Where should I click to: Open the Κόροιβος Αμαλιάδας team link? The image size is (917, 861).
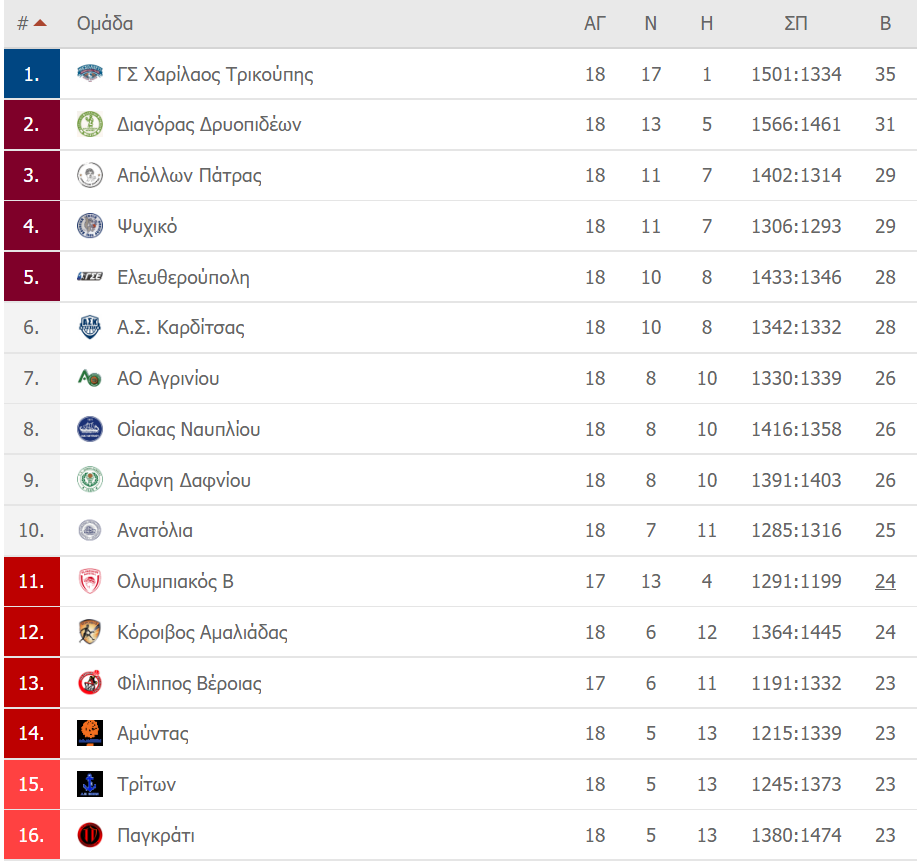(202, 632)
